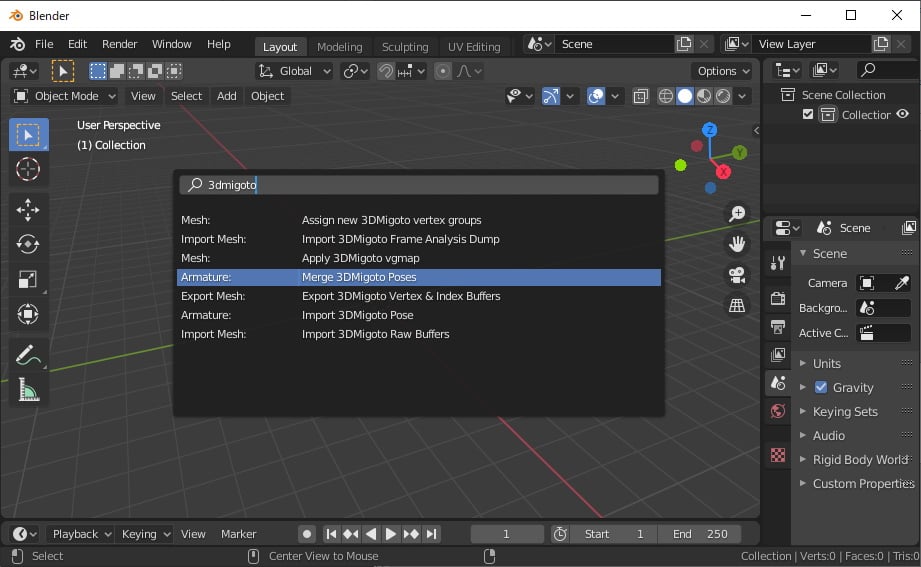Image resolution: width=921 pixels, height=567 pixels.
Task: Hide Collection with eye icon
Action: (x=903, y=115)
